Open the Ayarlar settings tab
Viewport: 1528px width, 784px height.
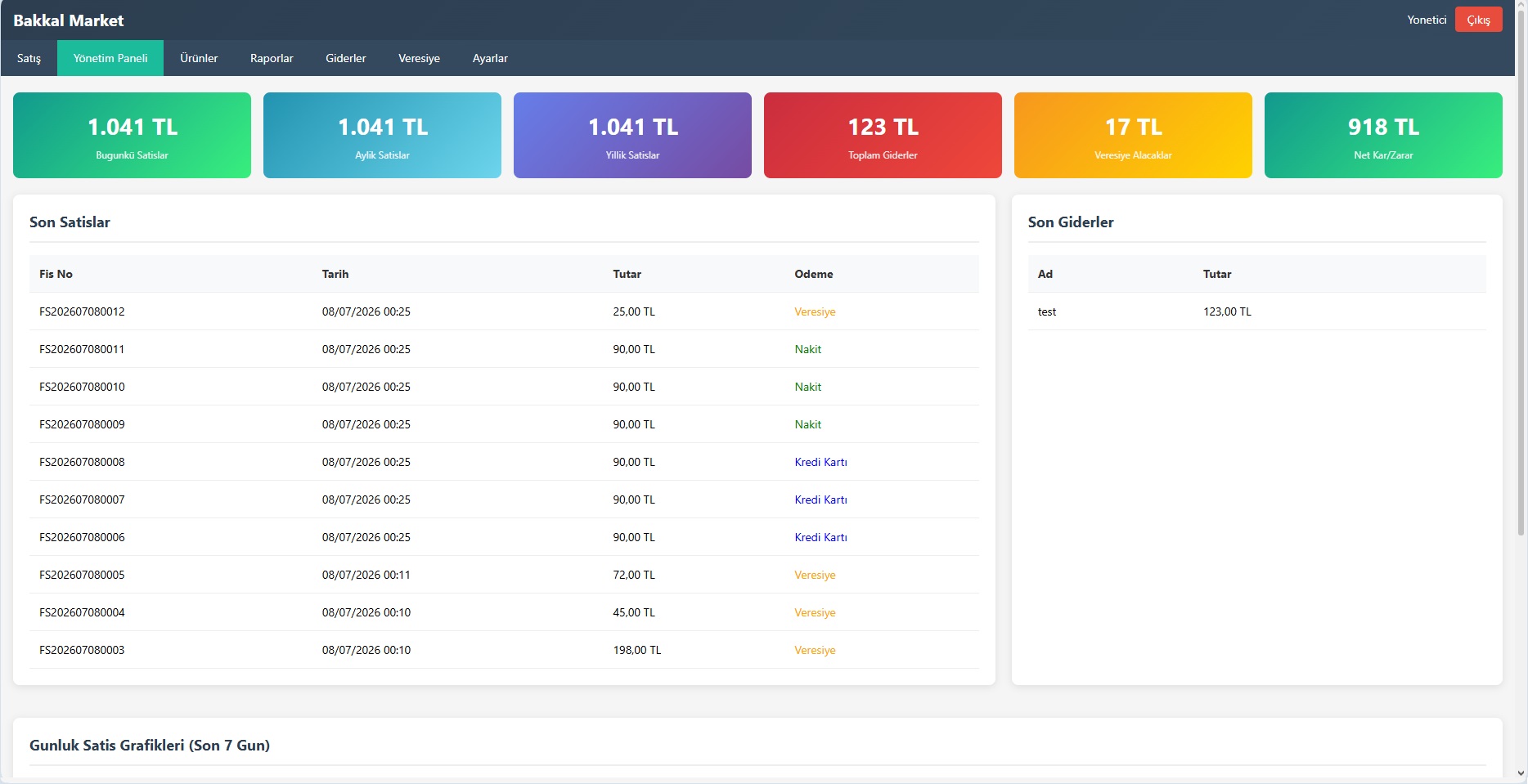pyautogui.click(x=490, y=58)
